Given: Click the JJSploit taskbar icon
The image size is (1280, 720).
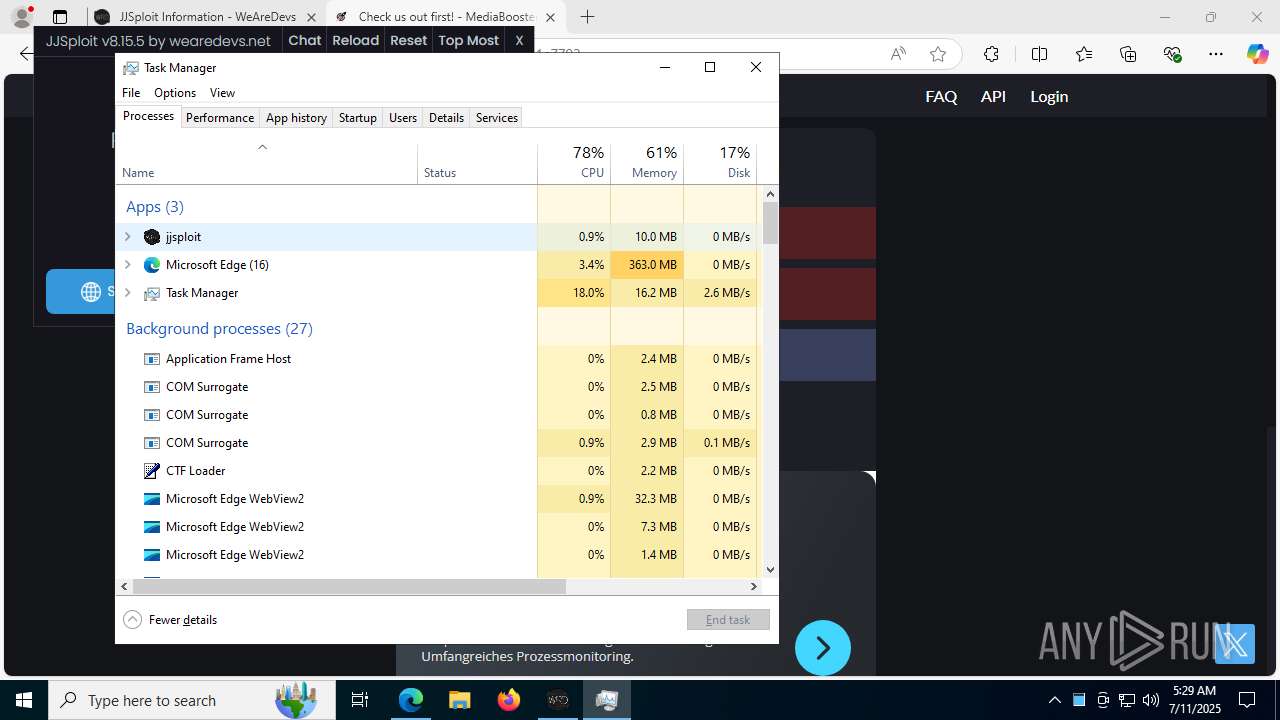Looking at the screenshot, I should pos(557,700).
